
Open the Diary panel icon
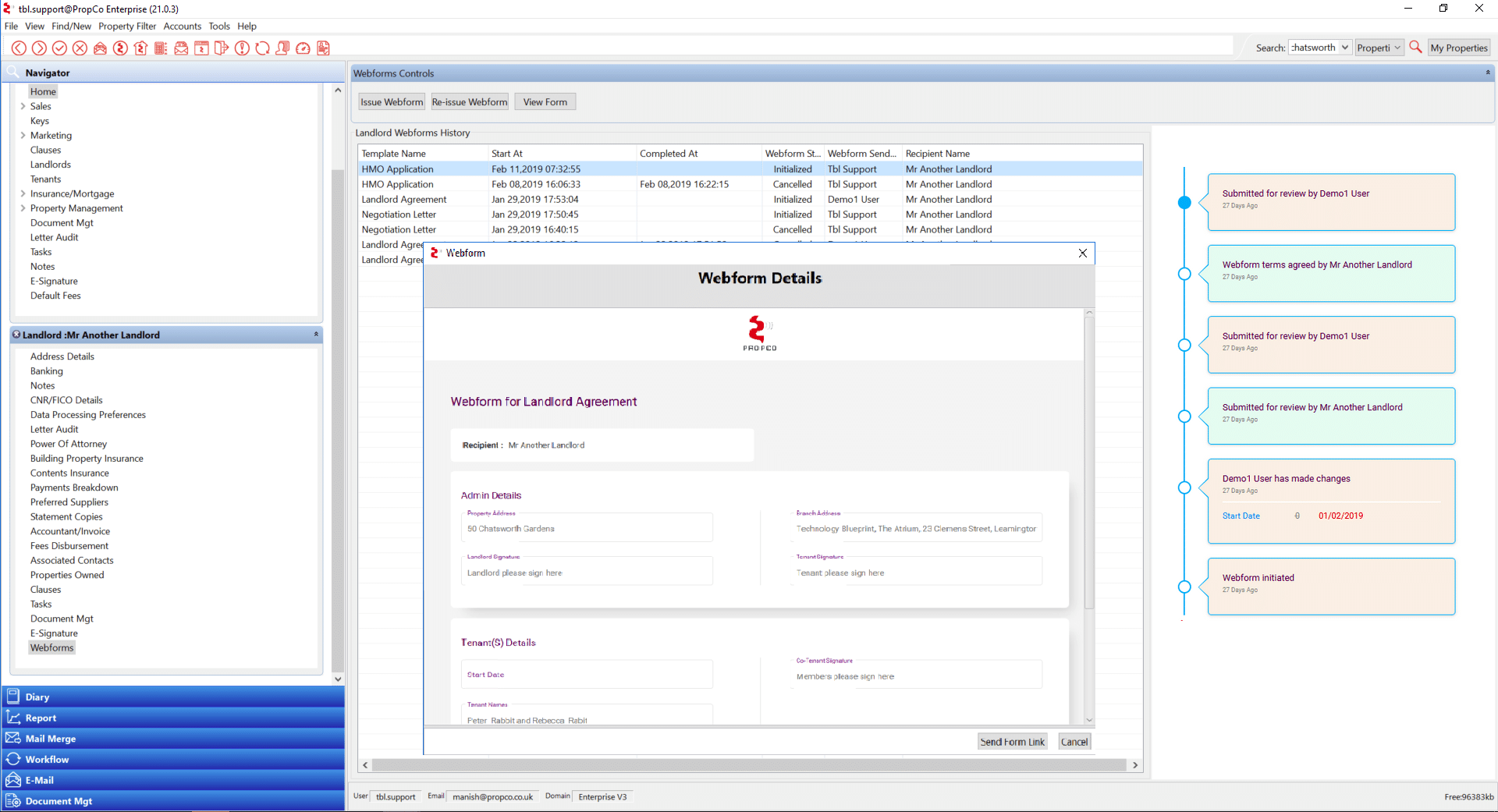point(13,697)
